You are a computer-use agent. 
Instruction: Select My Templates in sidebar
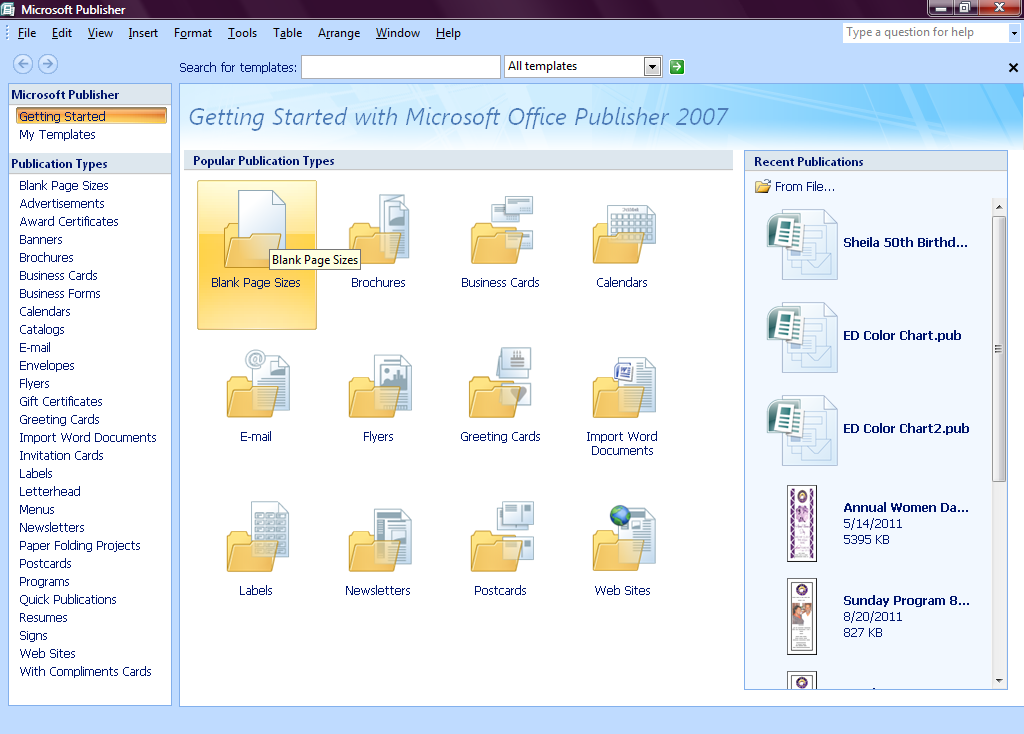57,135
